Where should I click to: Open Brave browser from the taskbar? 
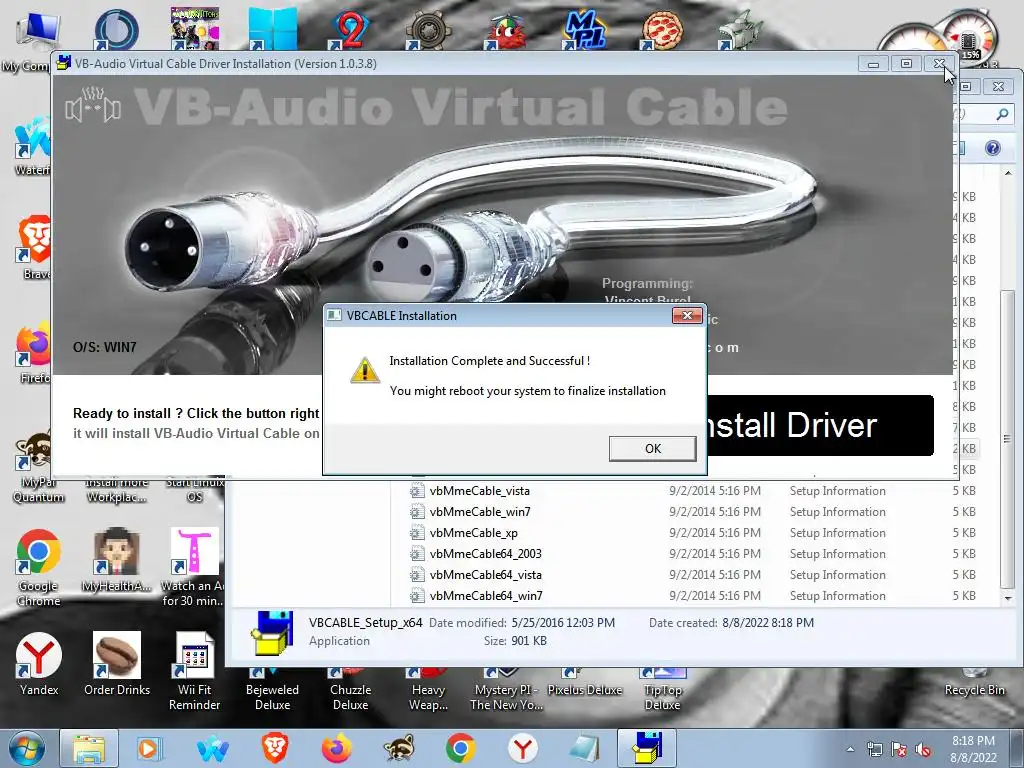pyautogui.click(x=275, y=748)
